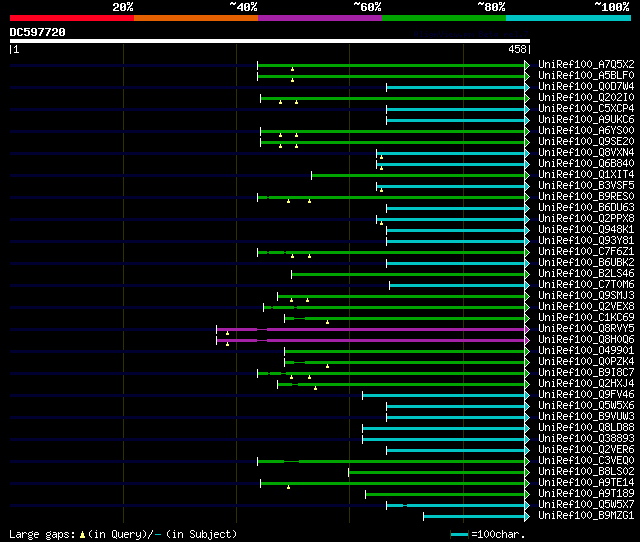Screen dimensions: 640x542
Task: Click the 458 query end position label
Action: (x=517, y=49)
